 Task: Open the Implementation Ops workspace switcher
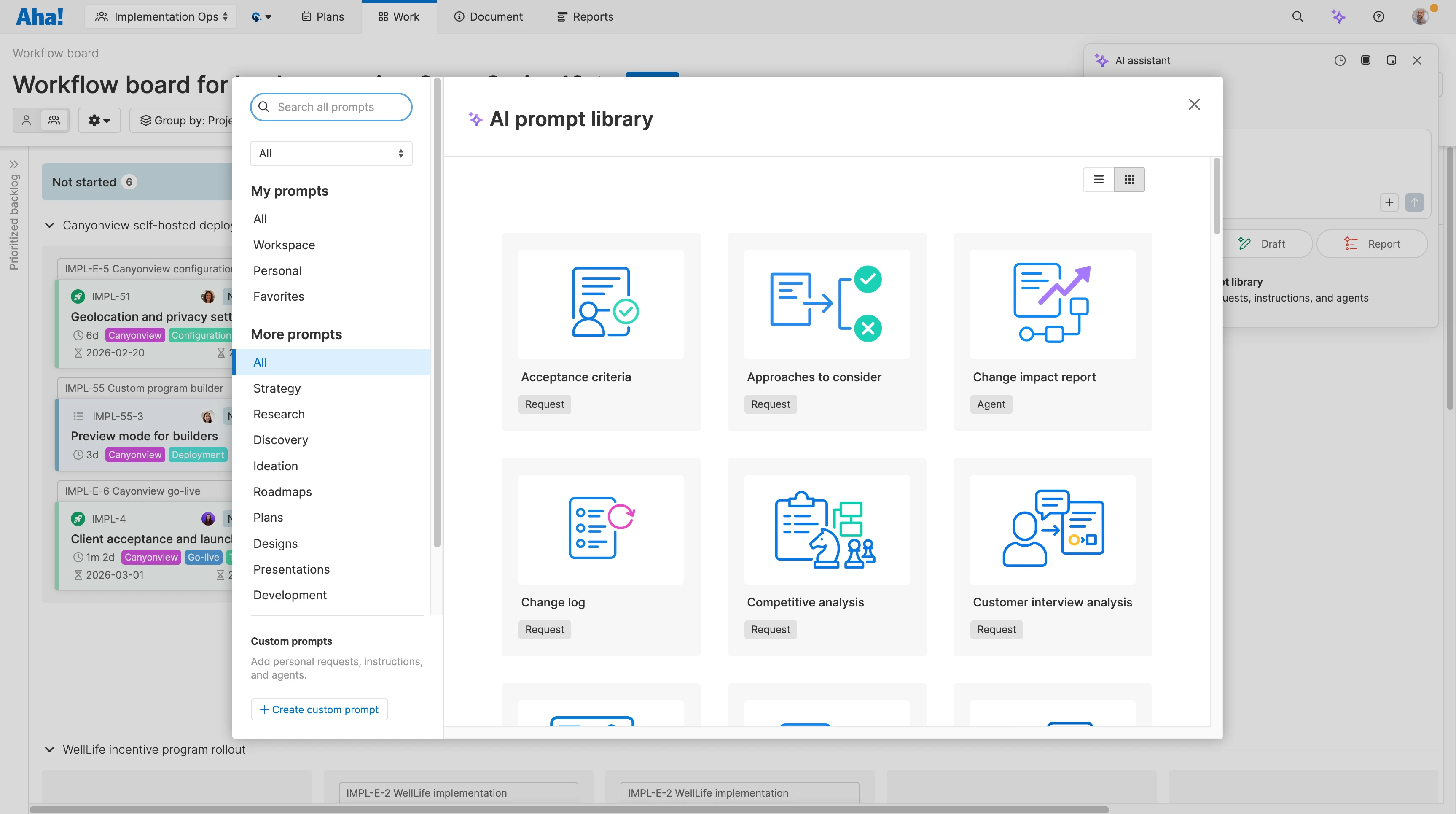161,16
